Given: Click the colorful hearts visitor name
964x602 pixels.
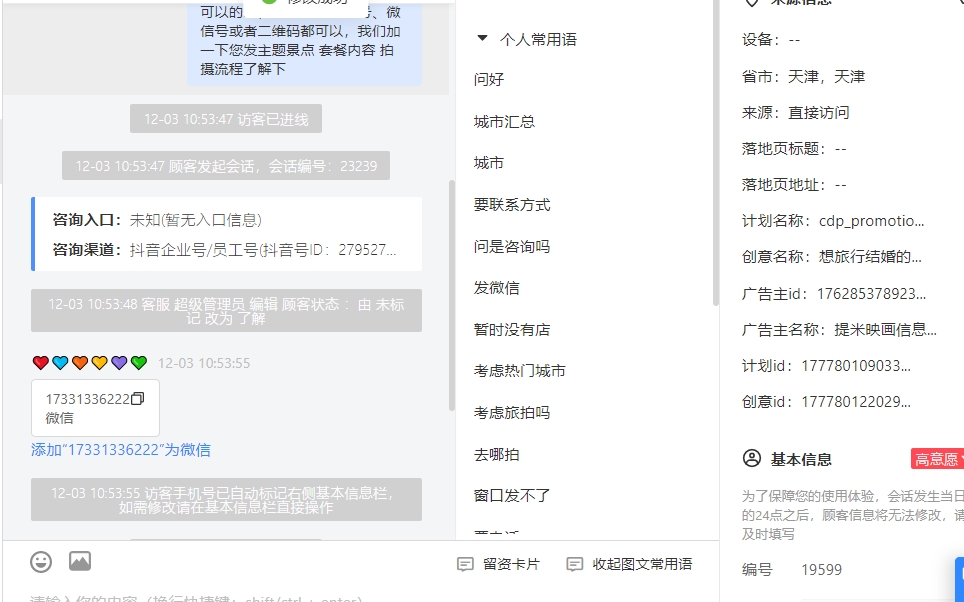Looking at the screenshot, I should coord(90,363).
